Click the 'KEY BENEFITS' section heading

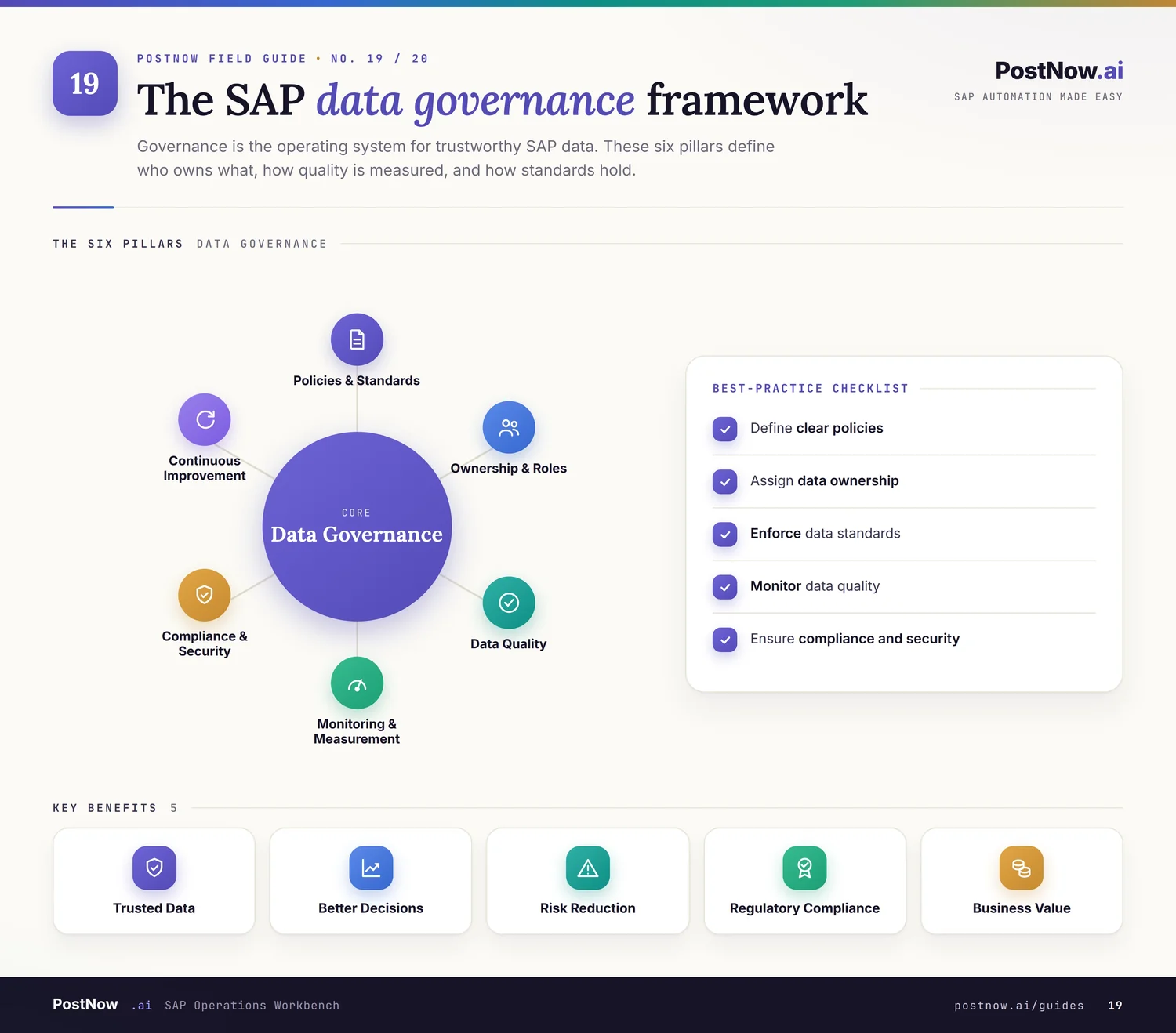(105, 808)
